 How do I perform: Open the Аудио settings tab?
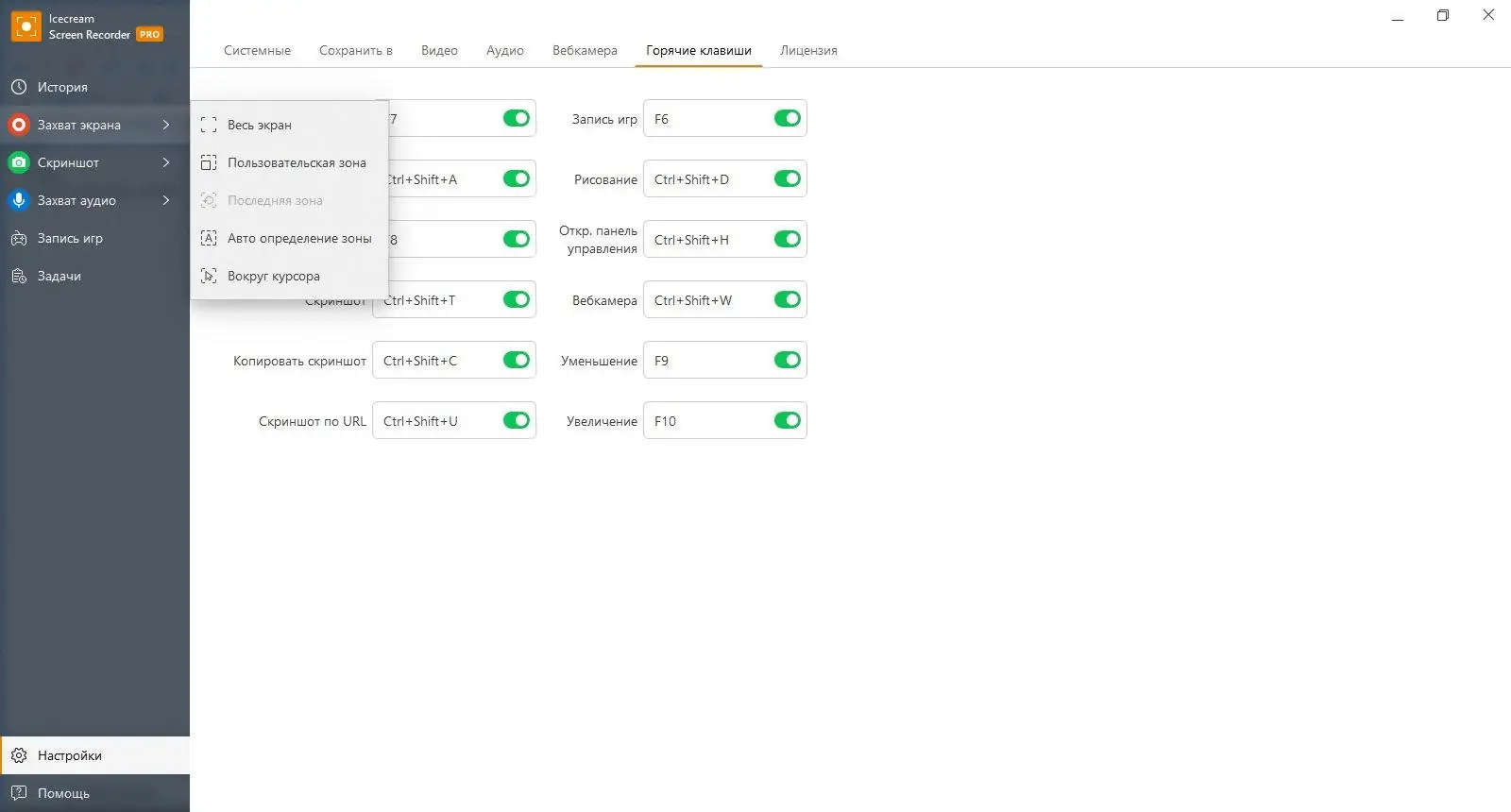[x=505, y=50]
